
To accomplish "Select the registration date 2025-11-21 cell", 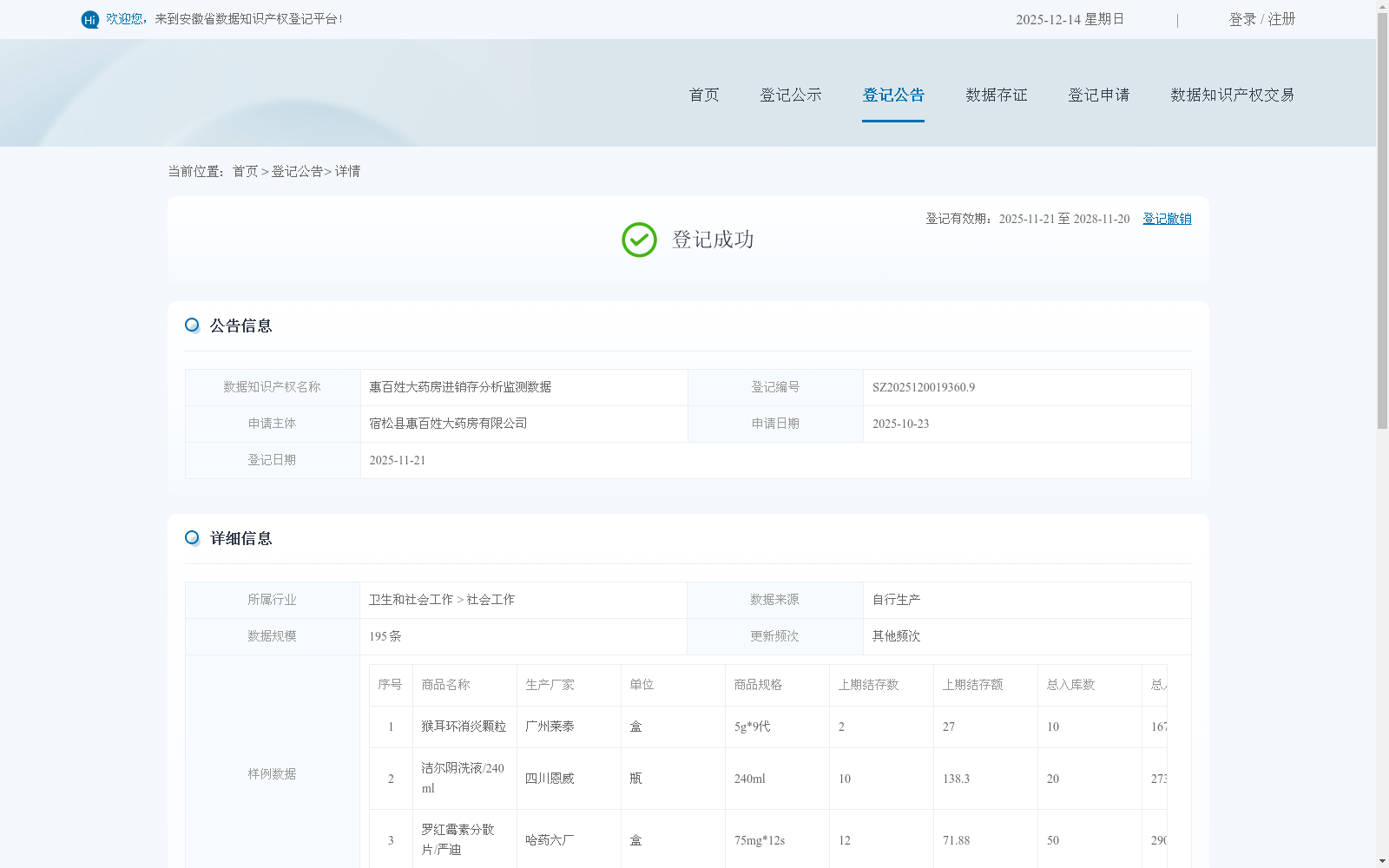I will [x=775, y=460].
